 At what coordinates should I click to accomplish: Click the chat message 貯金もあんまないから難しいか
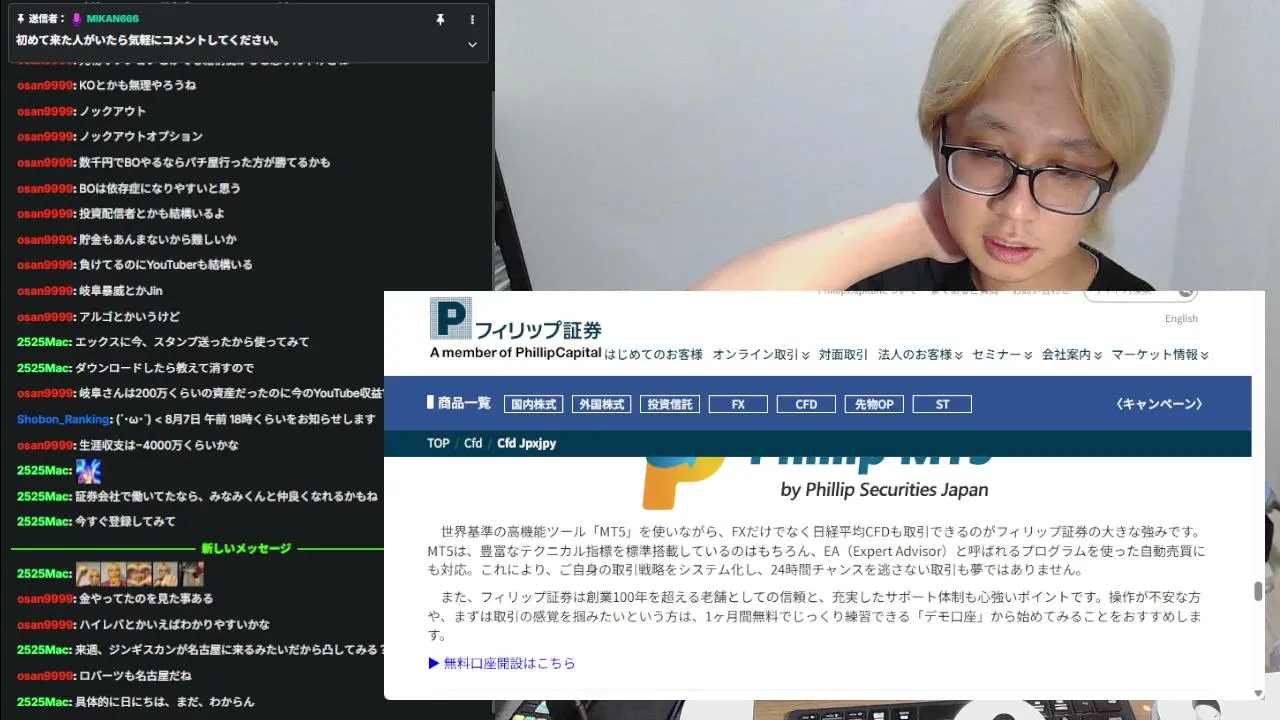(x=158, y=240)
